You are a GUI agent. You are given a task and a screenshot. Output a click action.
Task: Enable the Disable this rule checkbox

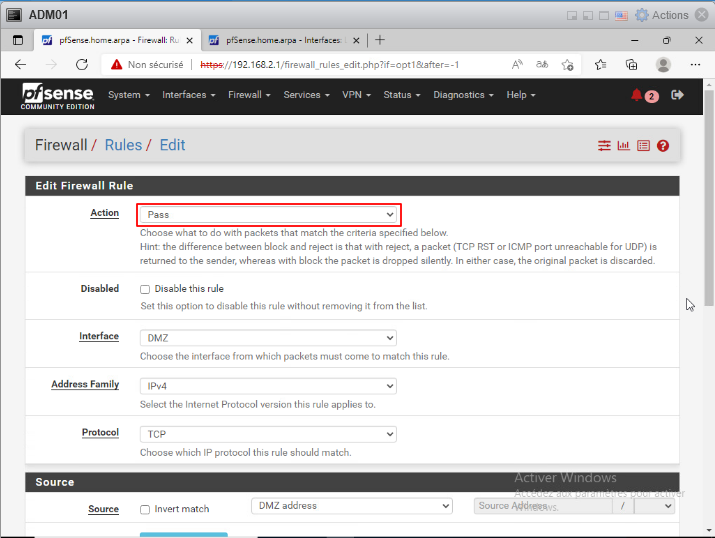click(145, 289)
